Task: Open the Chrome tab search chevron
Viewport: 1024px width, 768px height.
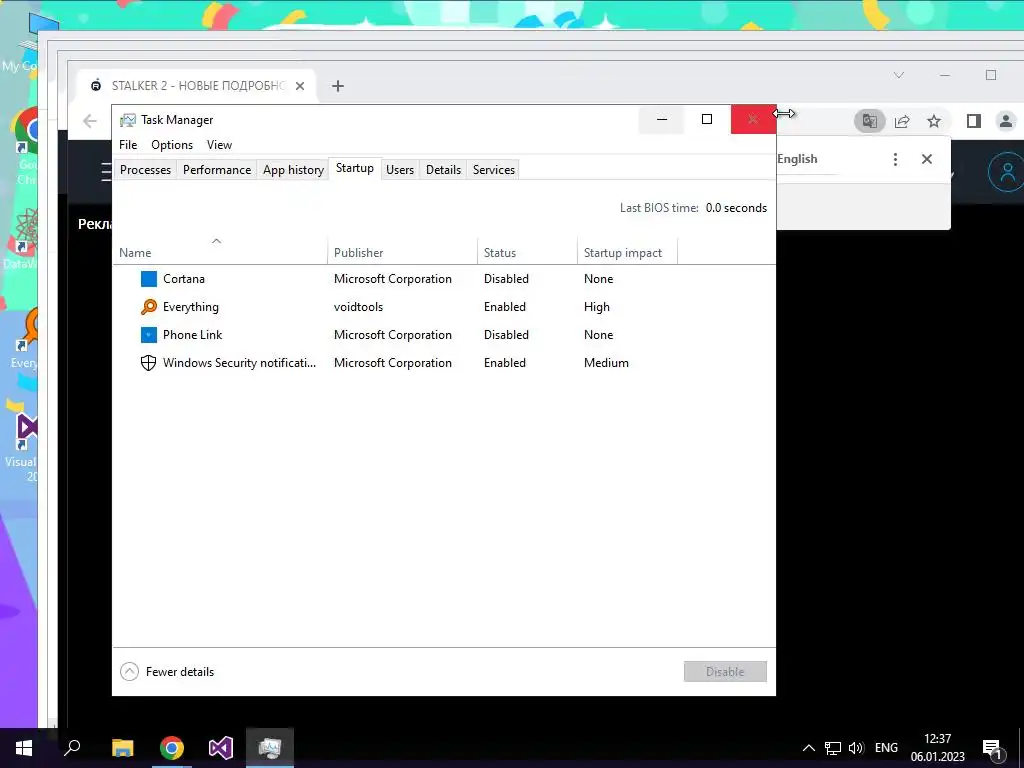Action: coord(899,75)
